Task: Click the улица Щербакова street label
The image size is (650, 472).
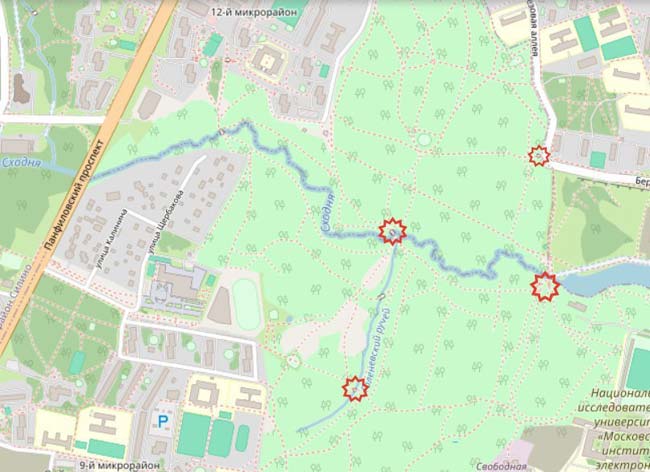Action: [165, 221]
